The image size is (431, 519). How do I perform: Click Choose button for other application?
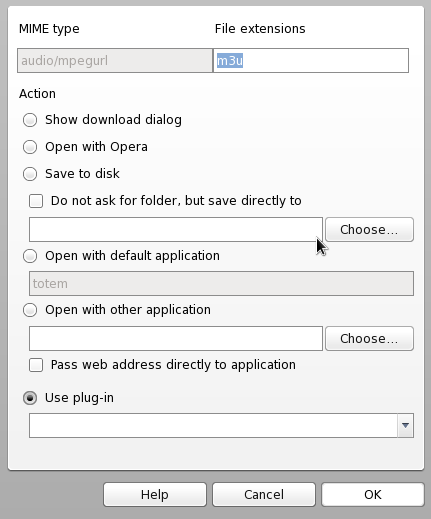pos(369,338)
